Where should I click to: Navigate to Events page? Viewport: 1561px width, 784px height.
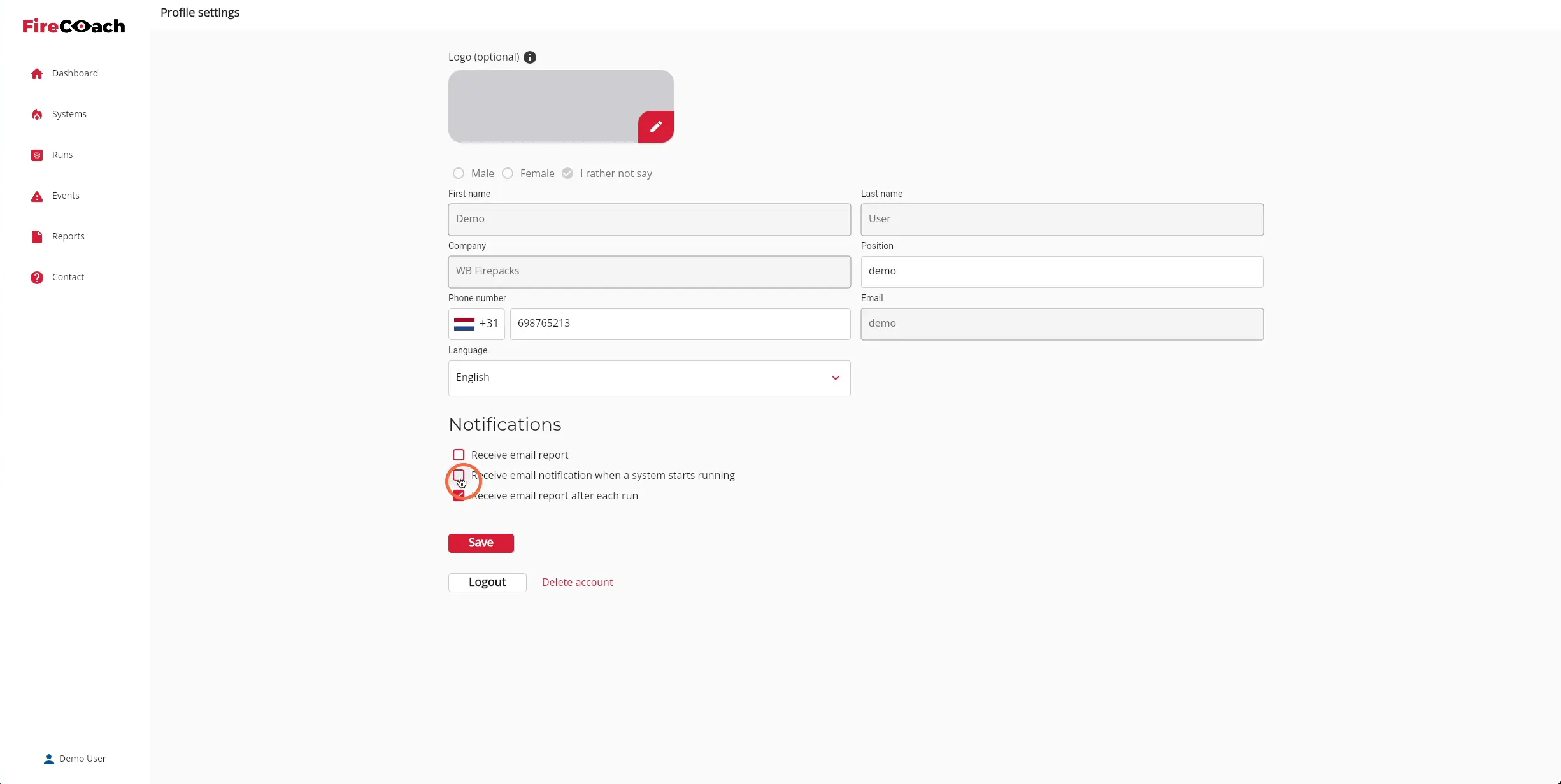click(66, 196)
